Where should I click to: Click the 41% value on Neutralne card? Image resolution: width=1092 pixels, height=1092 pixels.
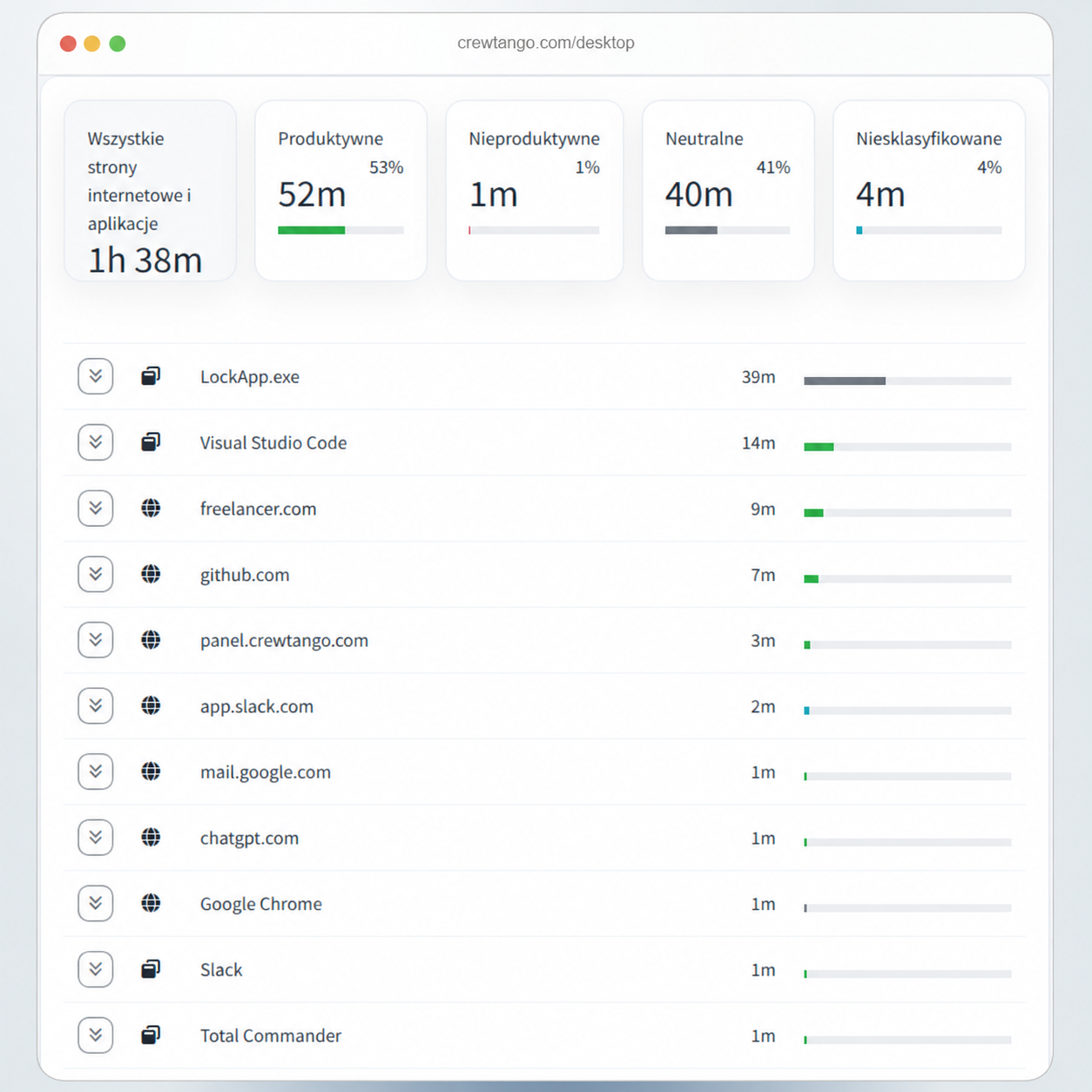pos(773,167)
